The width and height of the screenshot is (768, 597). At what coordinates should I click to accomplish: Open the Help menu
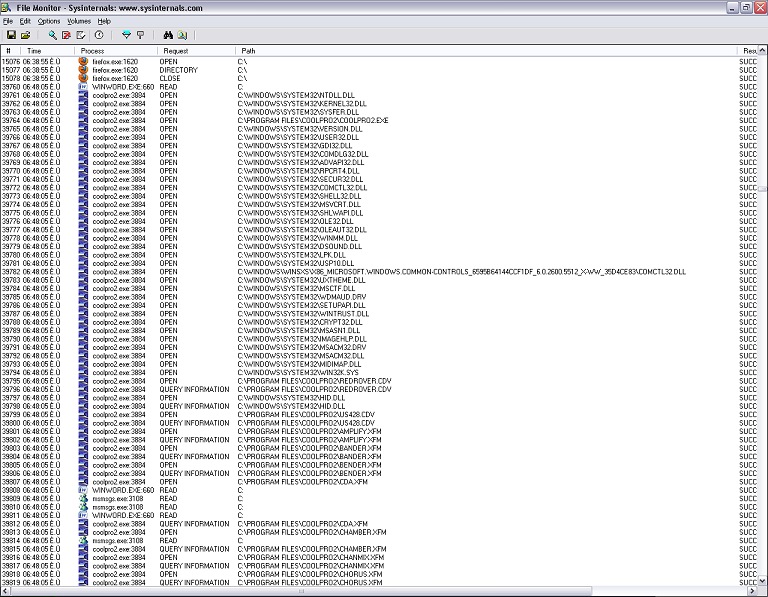(104, 21)
